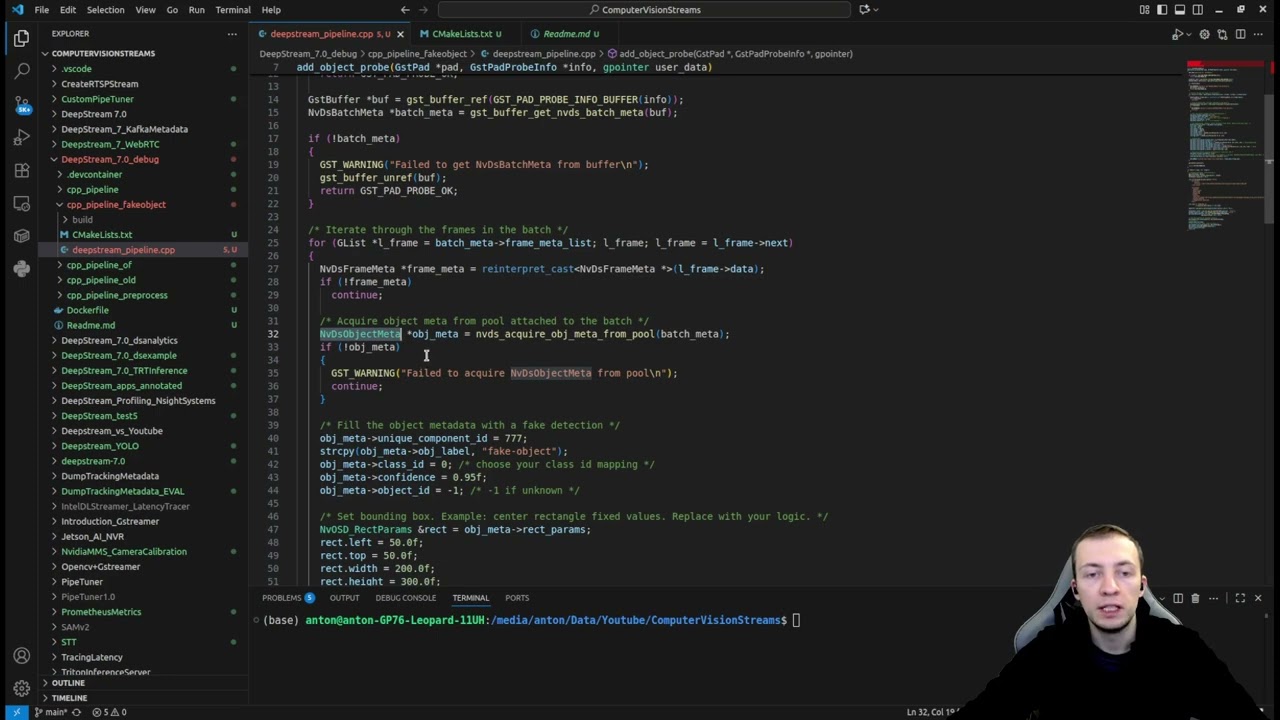The image size is (1280, 720).
Task: Open the run button dropdown arrow
Action: pyautogui.click(x=1189, y=34)
